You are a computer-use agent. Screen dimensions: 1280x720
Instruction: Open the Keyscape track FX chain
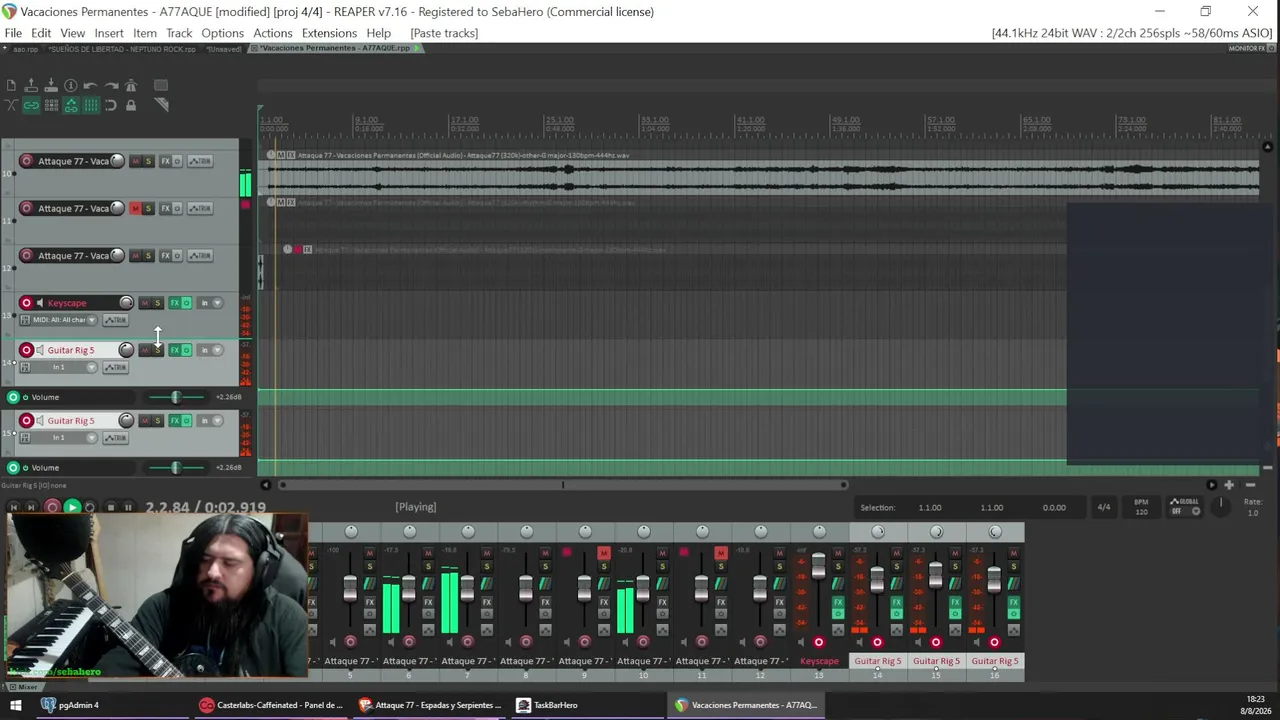(174, 303)
